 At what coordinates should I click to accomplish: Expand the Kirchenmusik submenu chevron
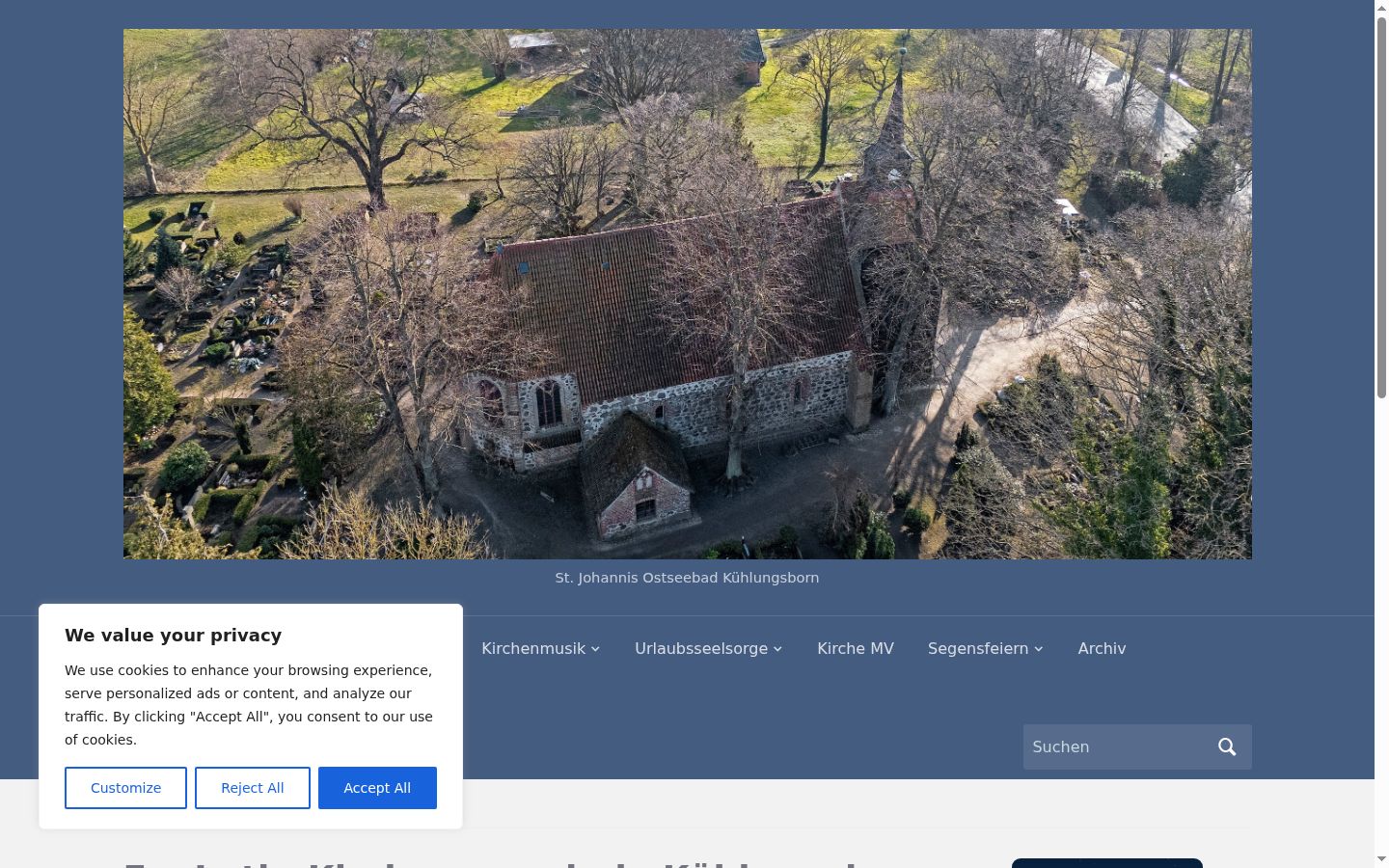click(x=596, y=649)
